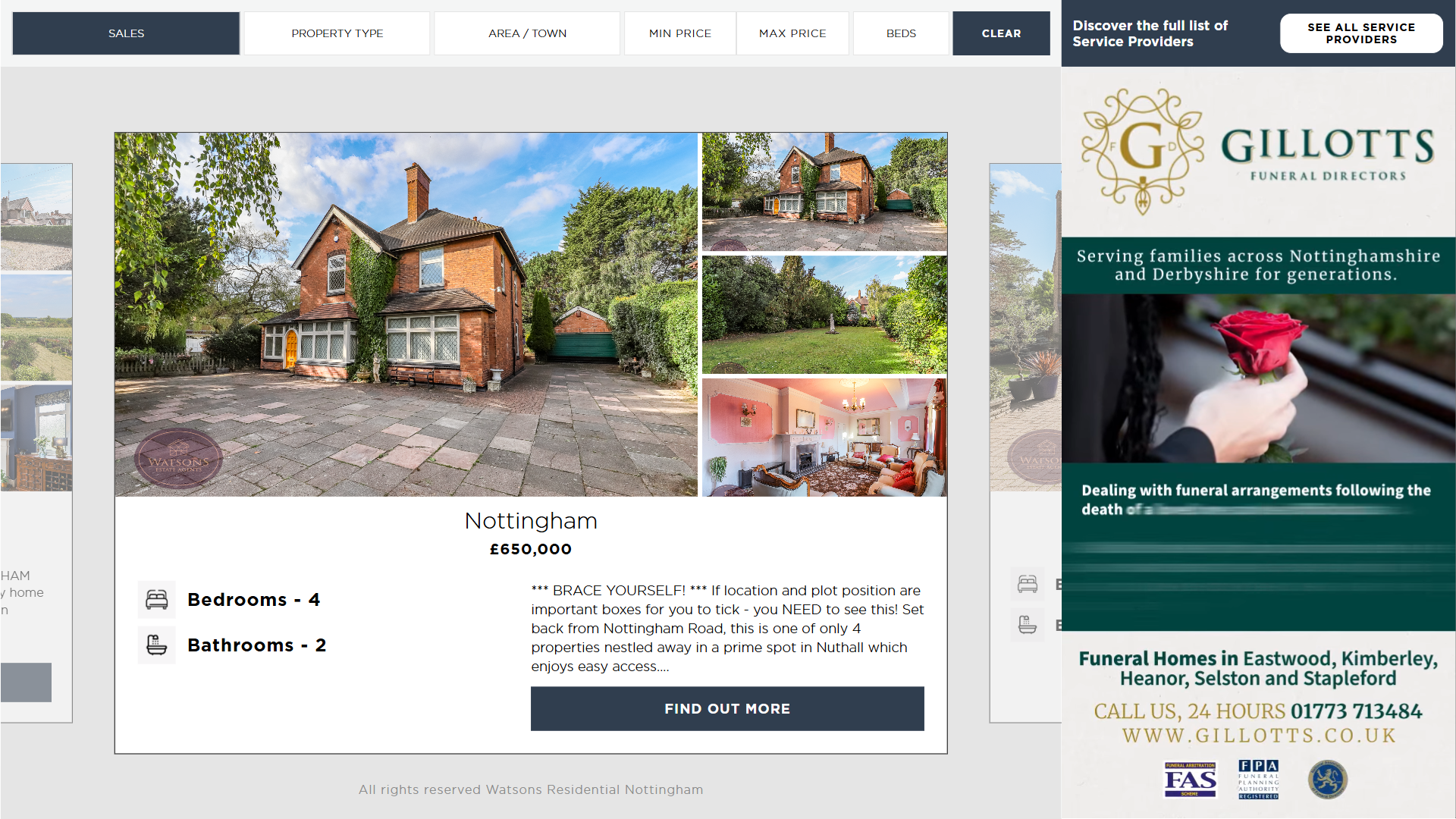Click the round blue lion crest badge

click(x=1328, y=780)
